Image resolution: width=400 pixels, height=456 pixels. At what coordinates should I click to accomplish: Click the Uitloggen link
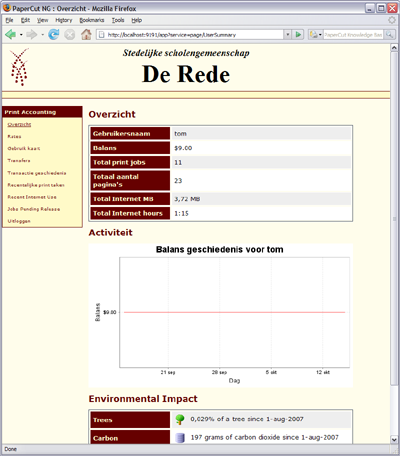coord(19,221)
